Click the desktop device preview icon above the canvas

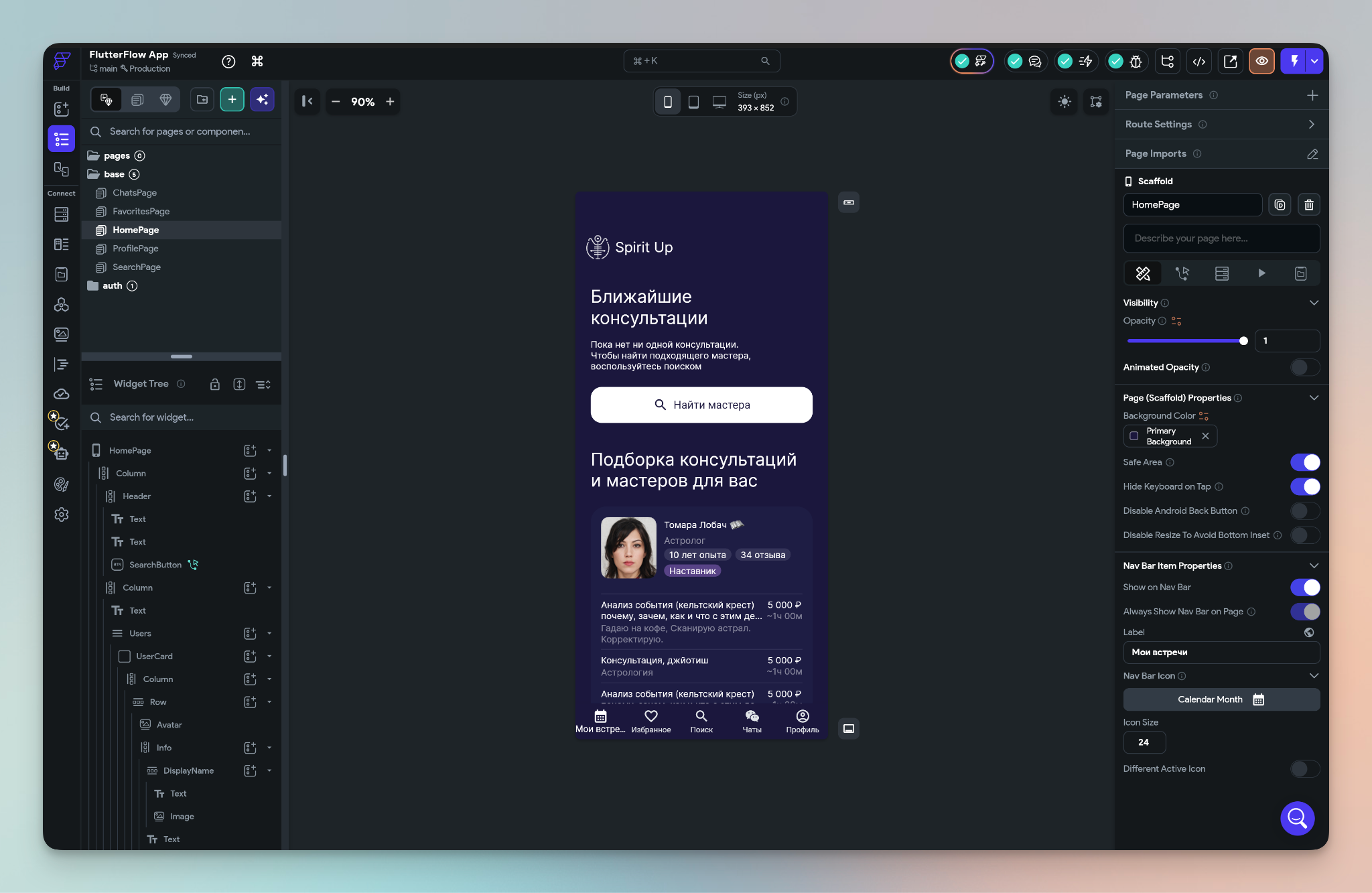(719, 101)
